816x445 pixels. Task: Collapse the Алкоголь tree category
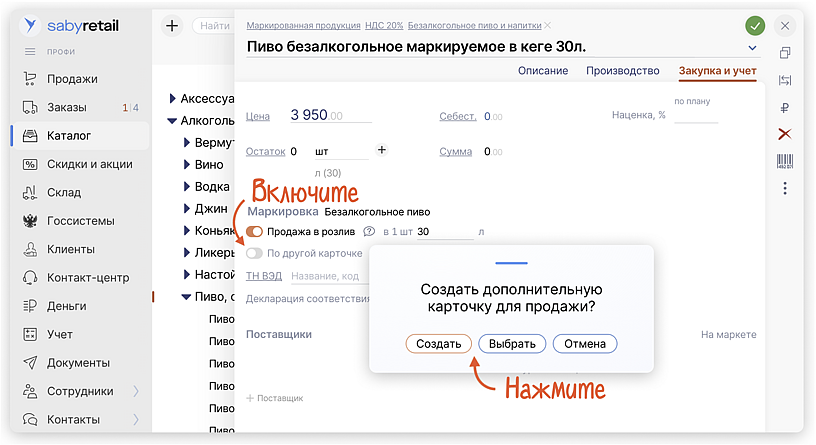pyautogui.click(x=172, y=121)
